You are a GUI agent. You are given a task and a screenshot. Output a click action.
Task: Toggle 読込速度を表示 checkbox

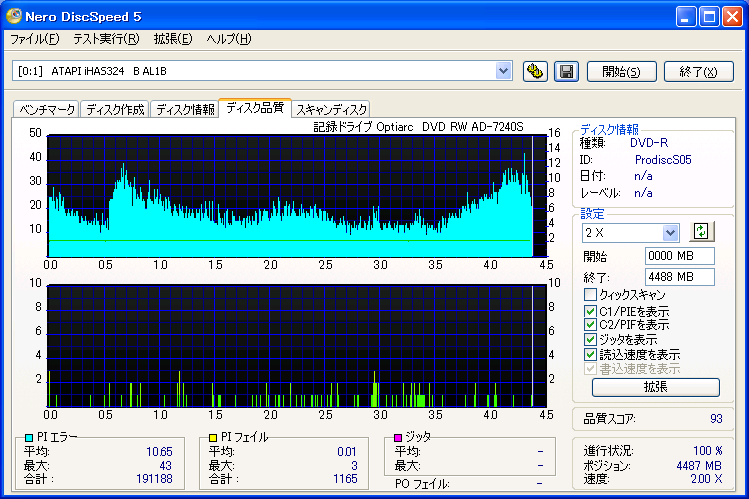(x=590, y=354)
